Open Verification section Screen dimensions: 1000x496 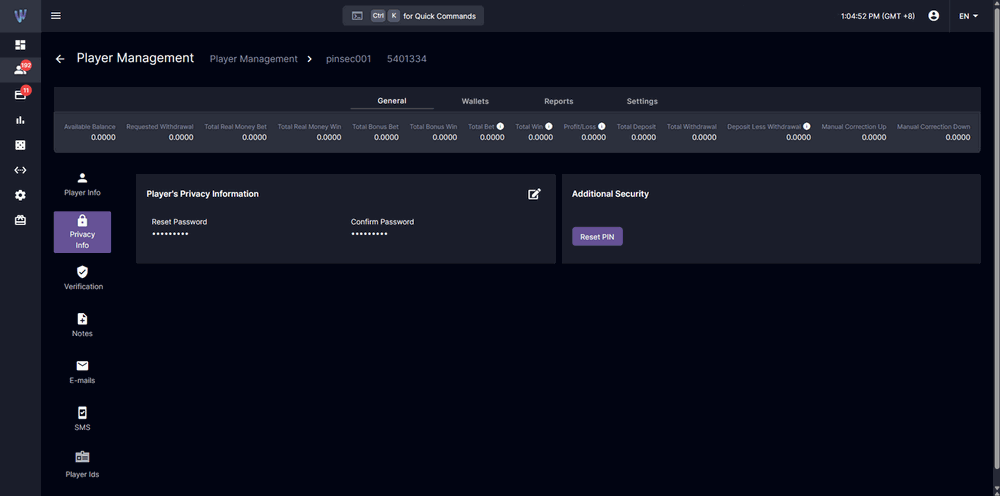tap(82, 279)
